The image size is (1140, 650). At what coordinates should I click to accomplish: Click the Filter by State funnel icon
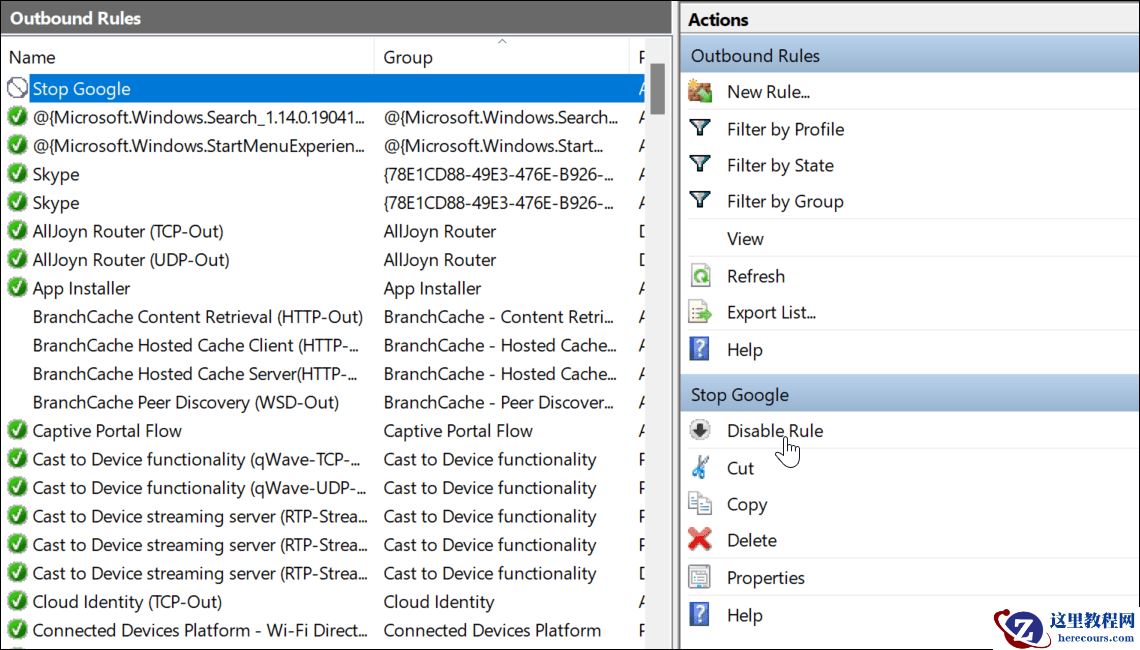700,165
